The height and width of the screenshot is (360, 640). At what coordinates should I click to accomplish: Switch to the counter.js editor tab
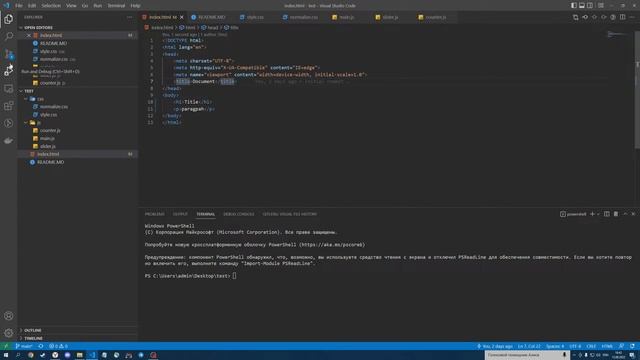click(435, 17)
